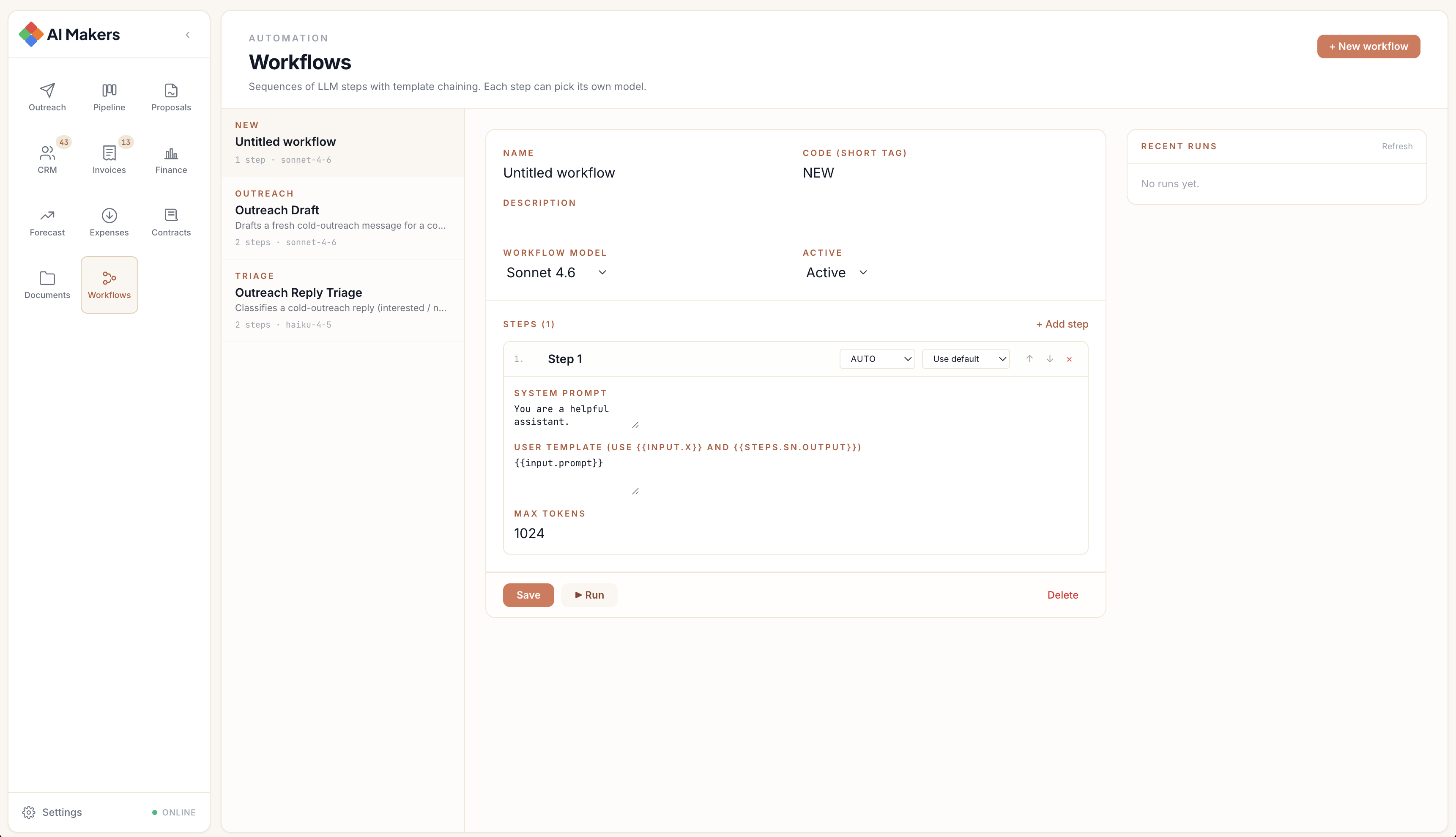Move Step 1 up with arrow
Viewport: 1456px width, 837px height.
click(x=1029, y=359)
